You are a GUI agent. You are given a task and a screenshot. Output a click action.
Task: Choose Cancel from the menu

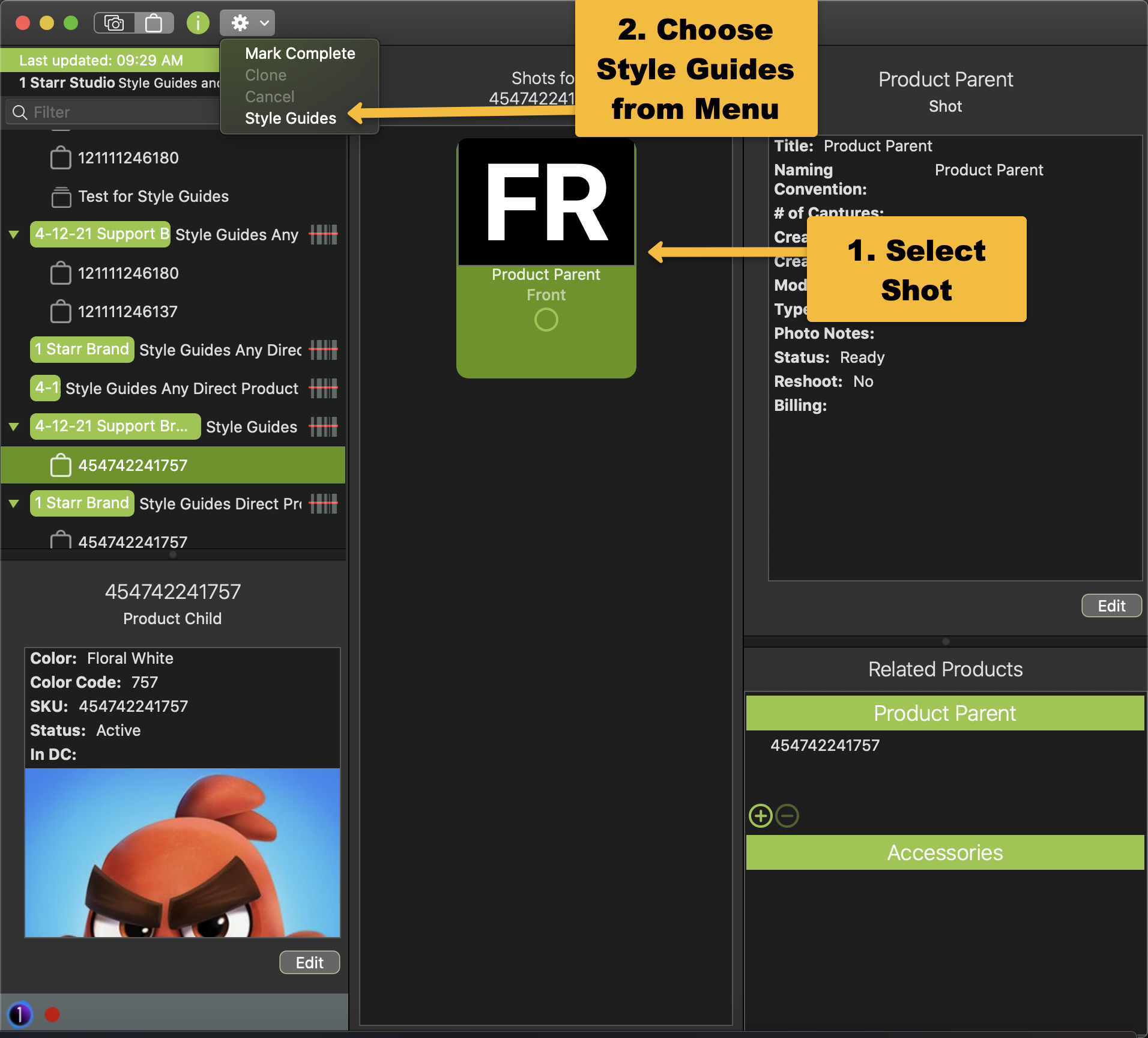(270, 97)
